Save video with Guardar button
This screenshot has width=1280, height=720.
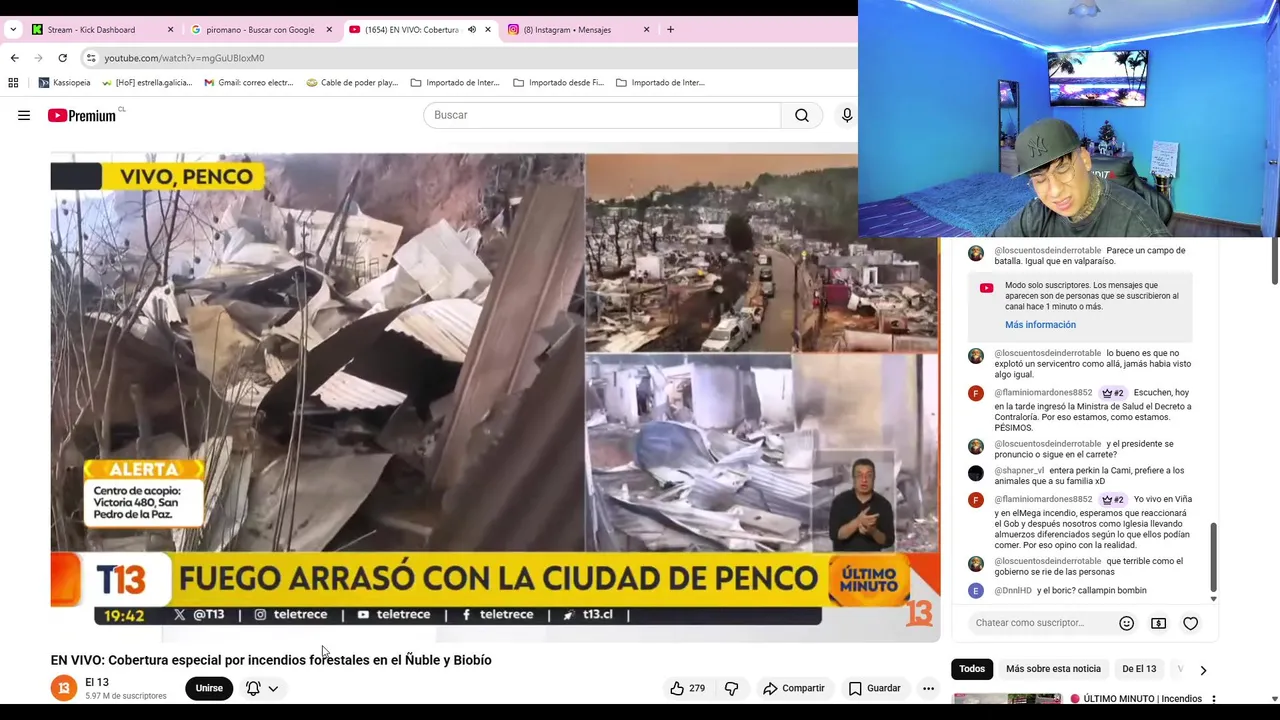pyautogui.click(x=875, y=688)
